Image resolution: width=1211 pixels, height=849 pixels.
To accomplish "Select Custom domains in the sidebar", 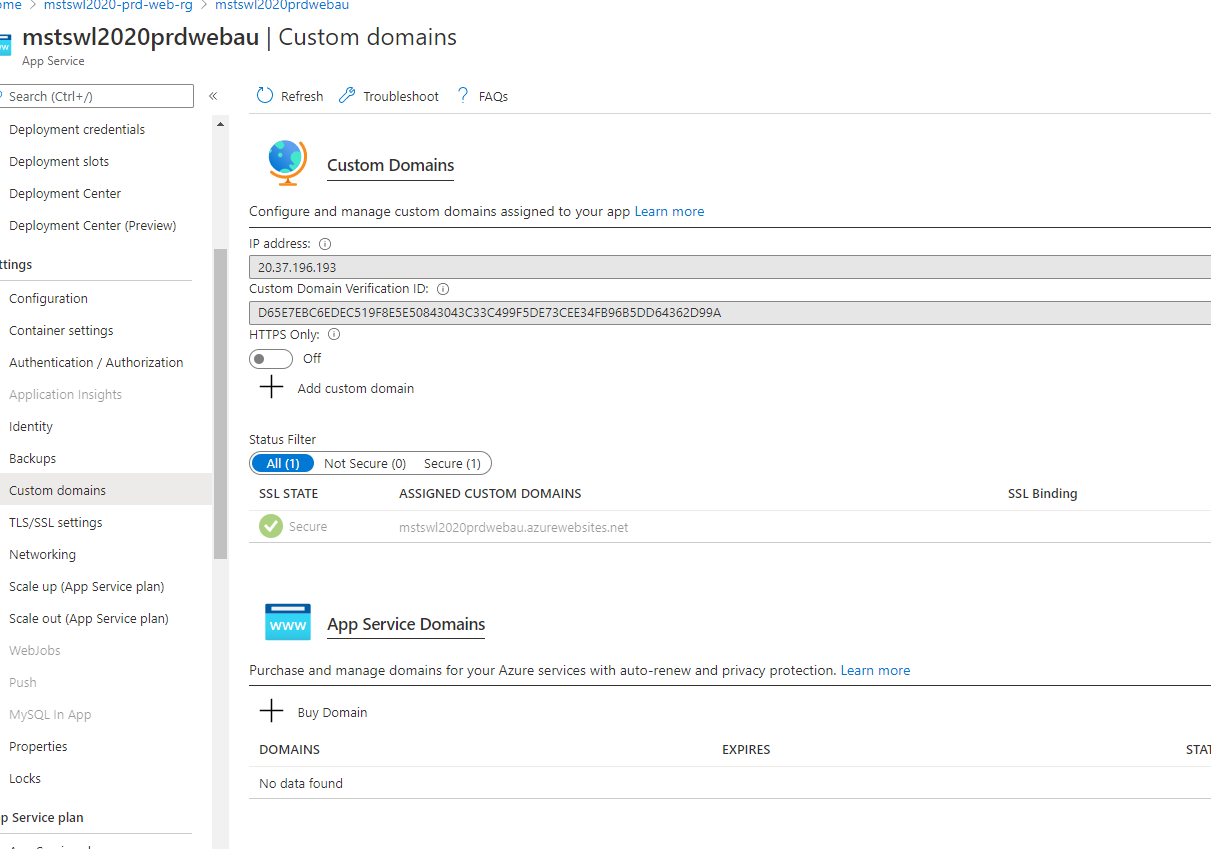I will (x=106, y=491).
